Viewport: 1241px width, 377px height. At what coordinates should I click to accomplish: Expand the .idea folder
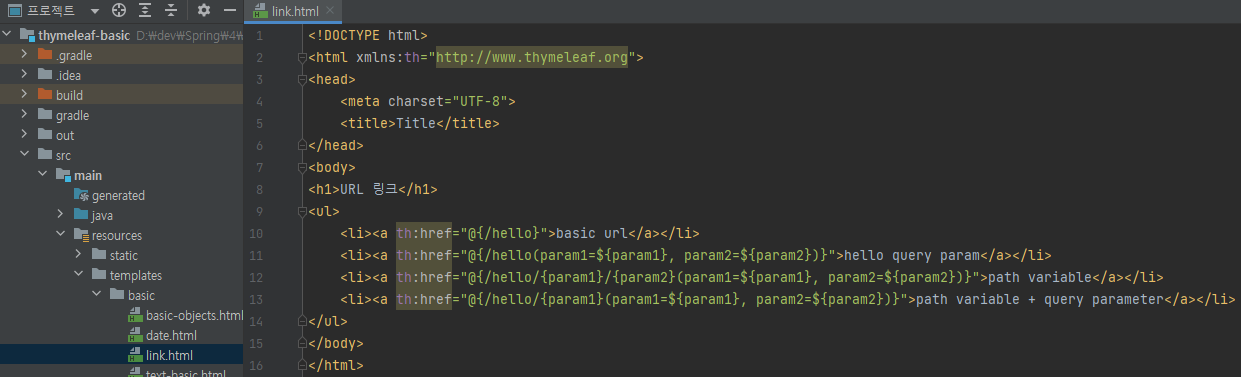(x=25, y=75)
